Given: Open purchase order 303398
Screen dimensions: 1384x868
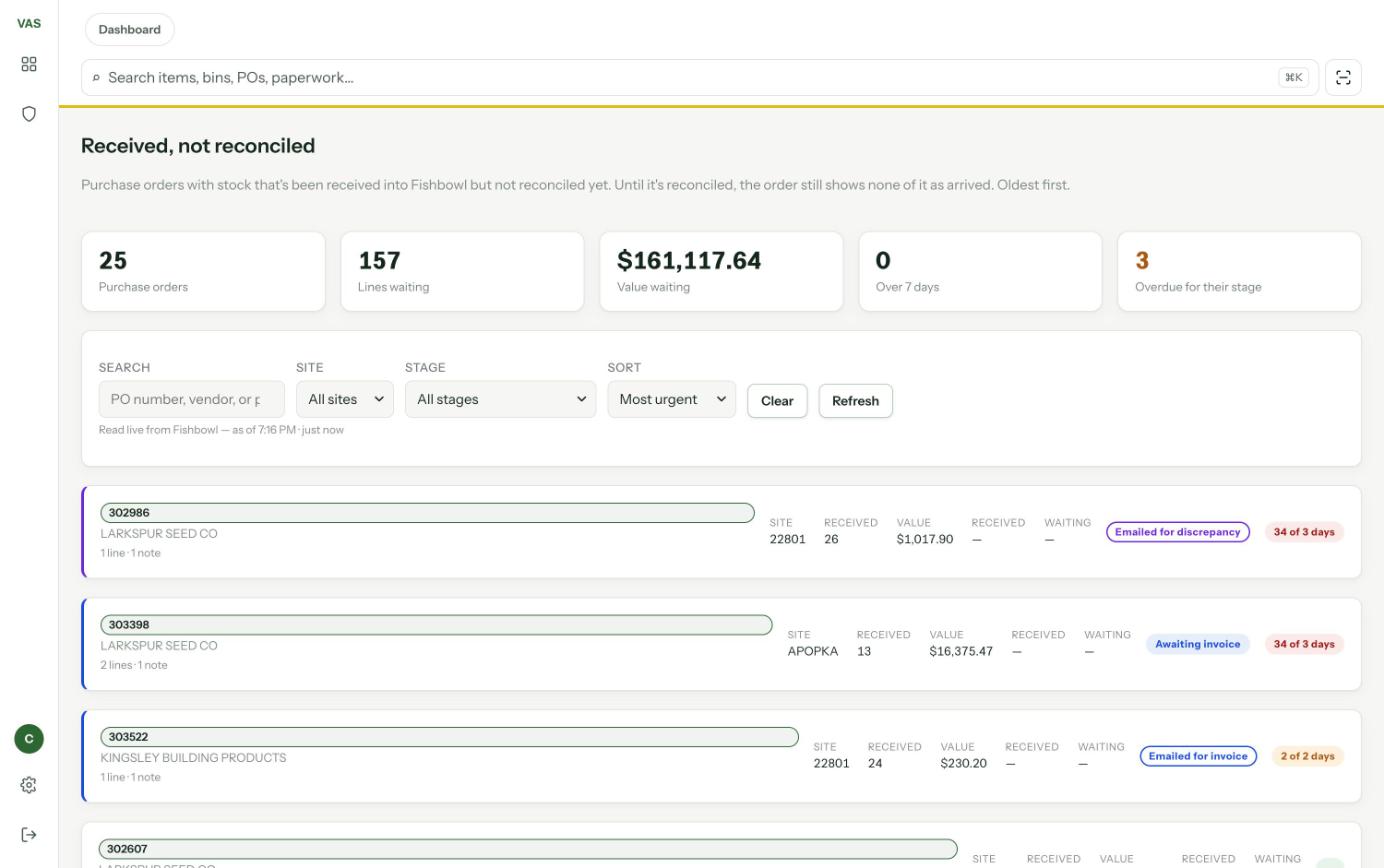Looking at the screenshot, I should coord(436,625).
